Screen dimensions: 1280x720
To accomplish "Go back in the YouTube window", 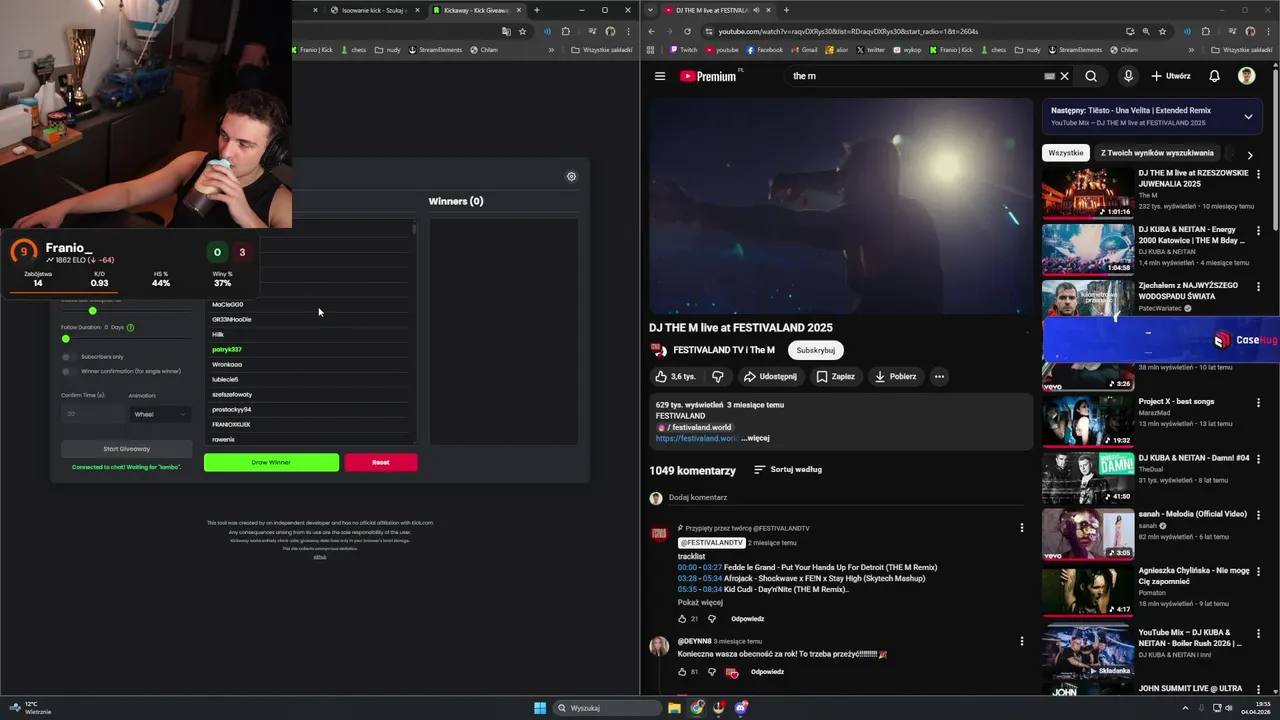I will coord(652,31).
